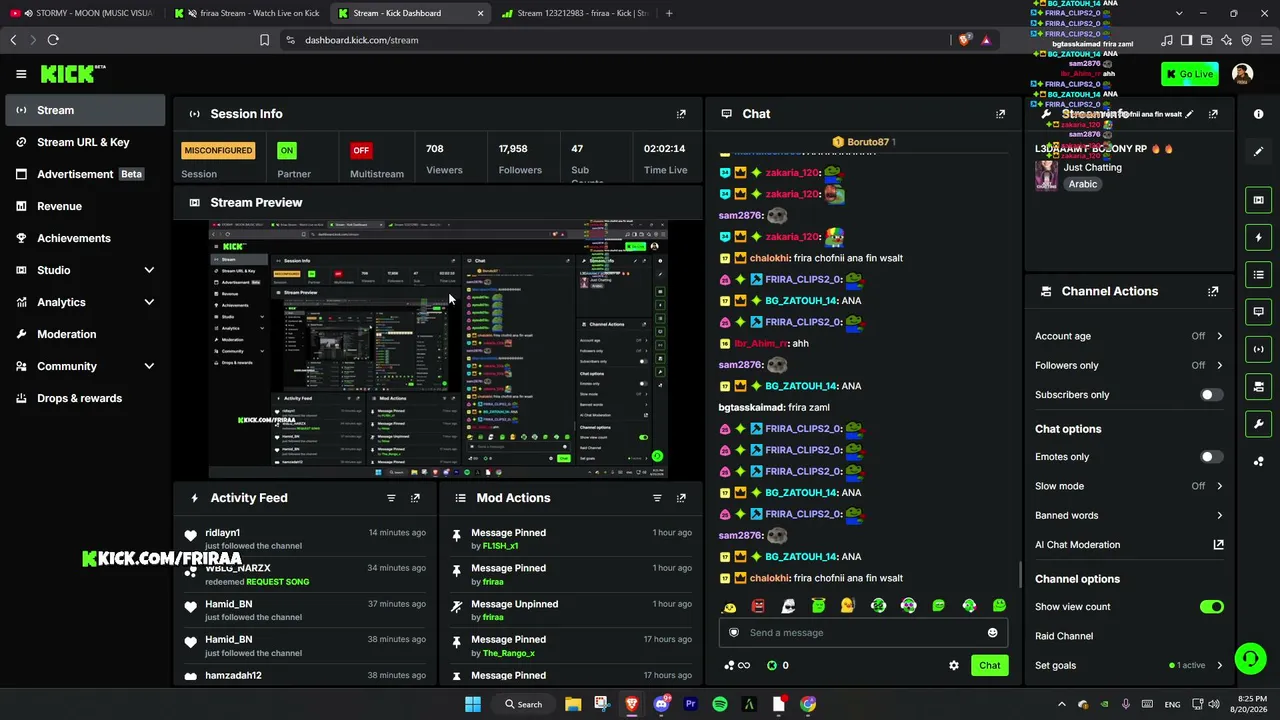Click the Stream Preview video thumbnail
Viewport: 1280px width, 720px height.
point(438,350)
